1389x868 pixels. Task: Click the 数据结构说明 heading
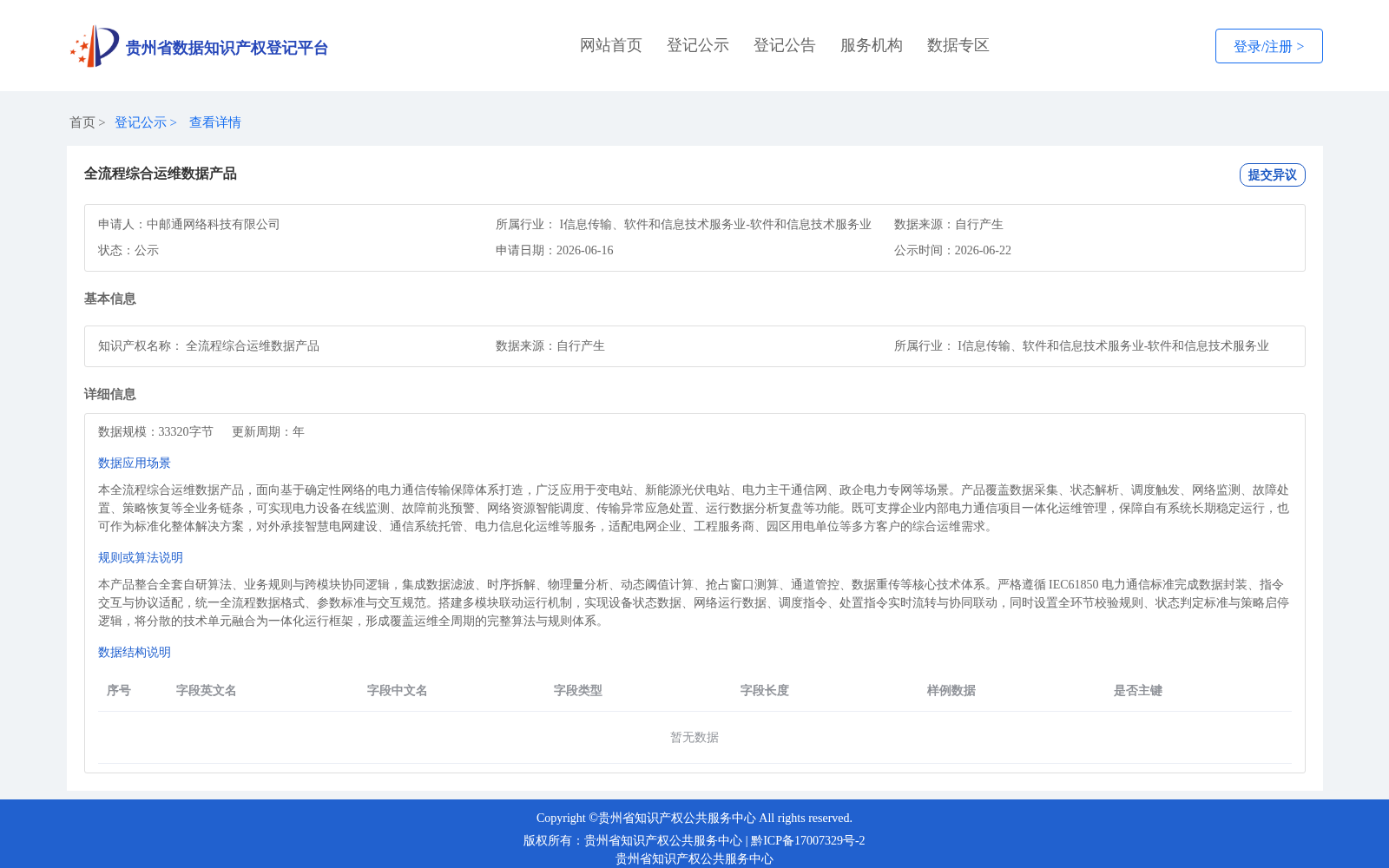tap(135, 652)
